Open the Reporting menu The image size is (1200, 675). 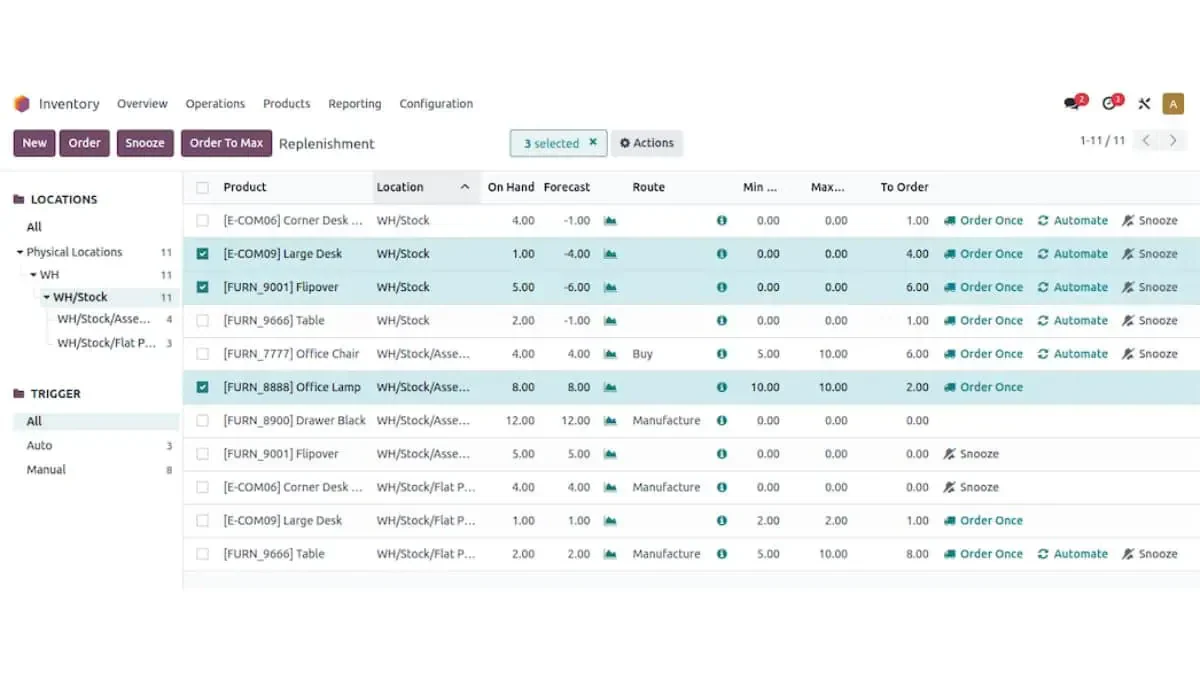tap(355, 104)
